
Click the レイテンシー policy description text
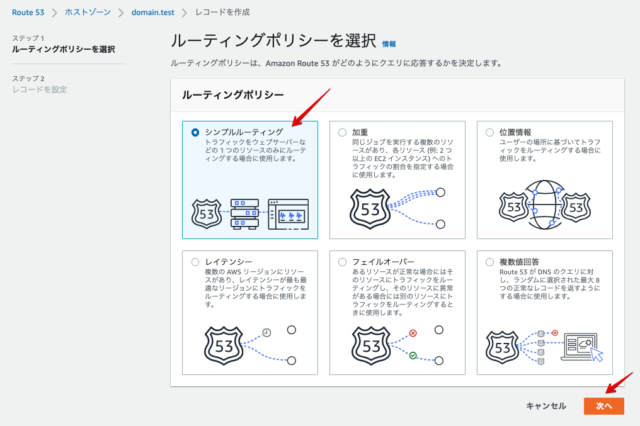[256, 288]
